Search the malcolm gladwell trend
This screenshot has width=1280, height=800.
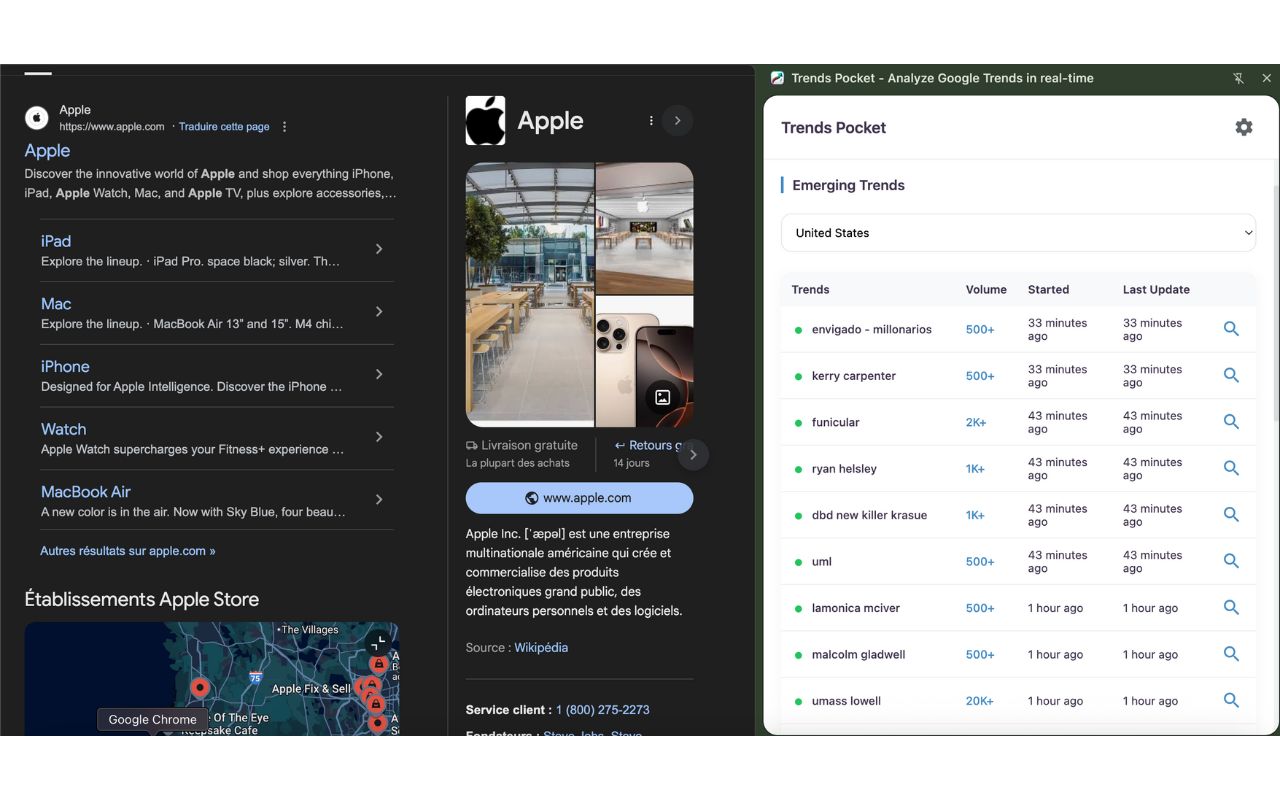coord(1231,654)
